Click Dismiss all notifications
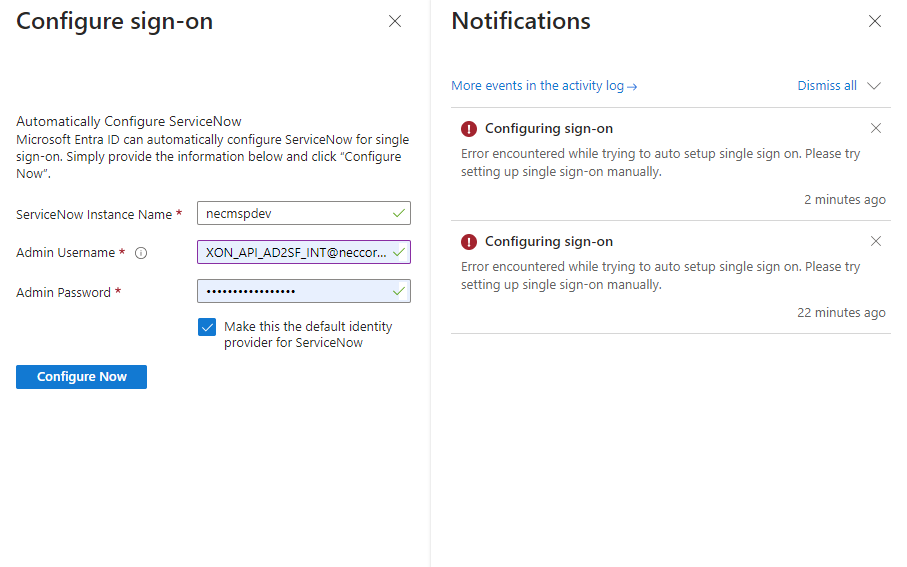 pyautogui.click(x=827, y=86)
